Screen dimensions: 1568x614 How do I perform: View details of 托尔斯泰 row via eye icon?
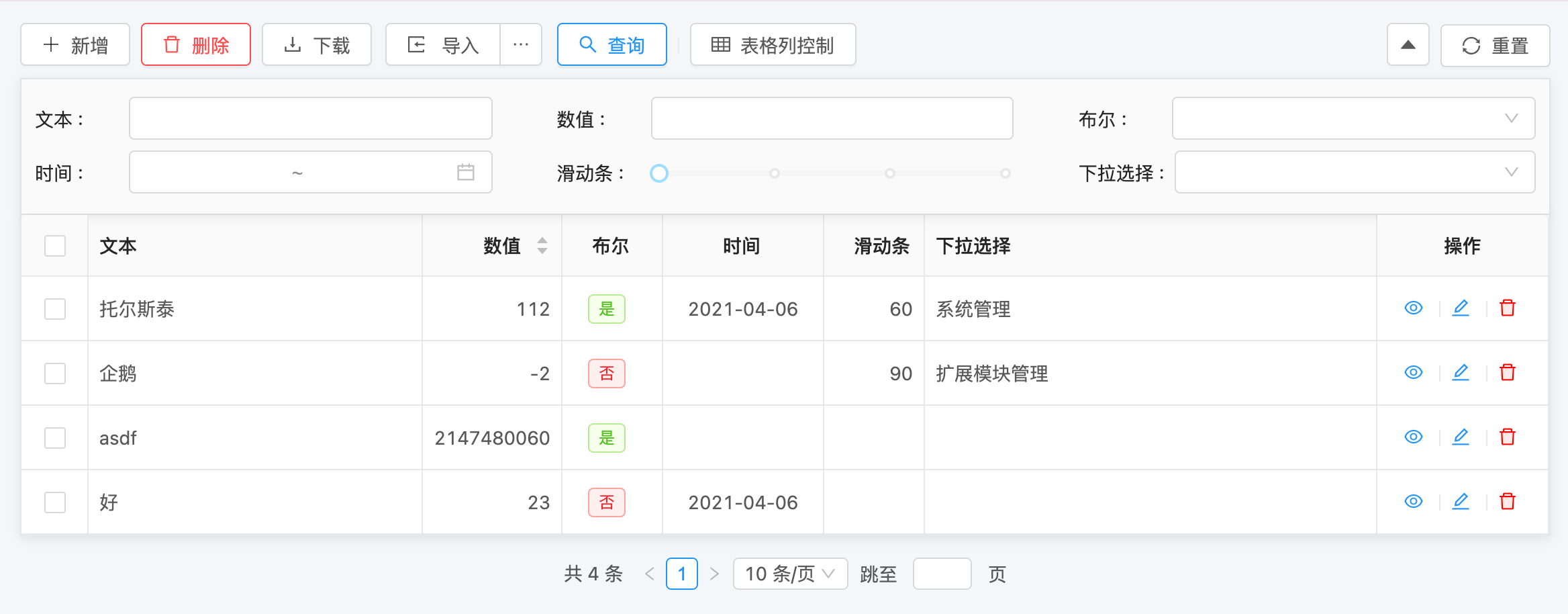pos(1413,308)
